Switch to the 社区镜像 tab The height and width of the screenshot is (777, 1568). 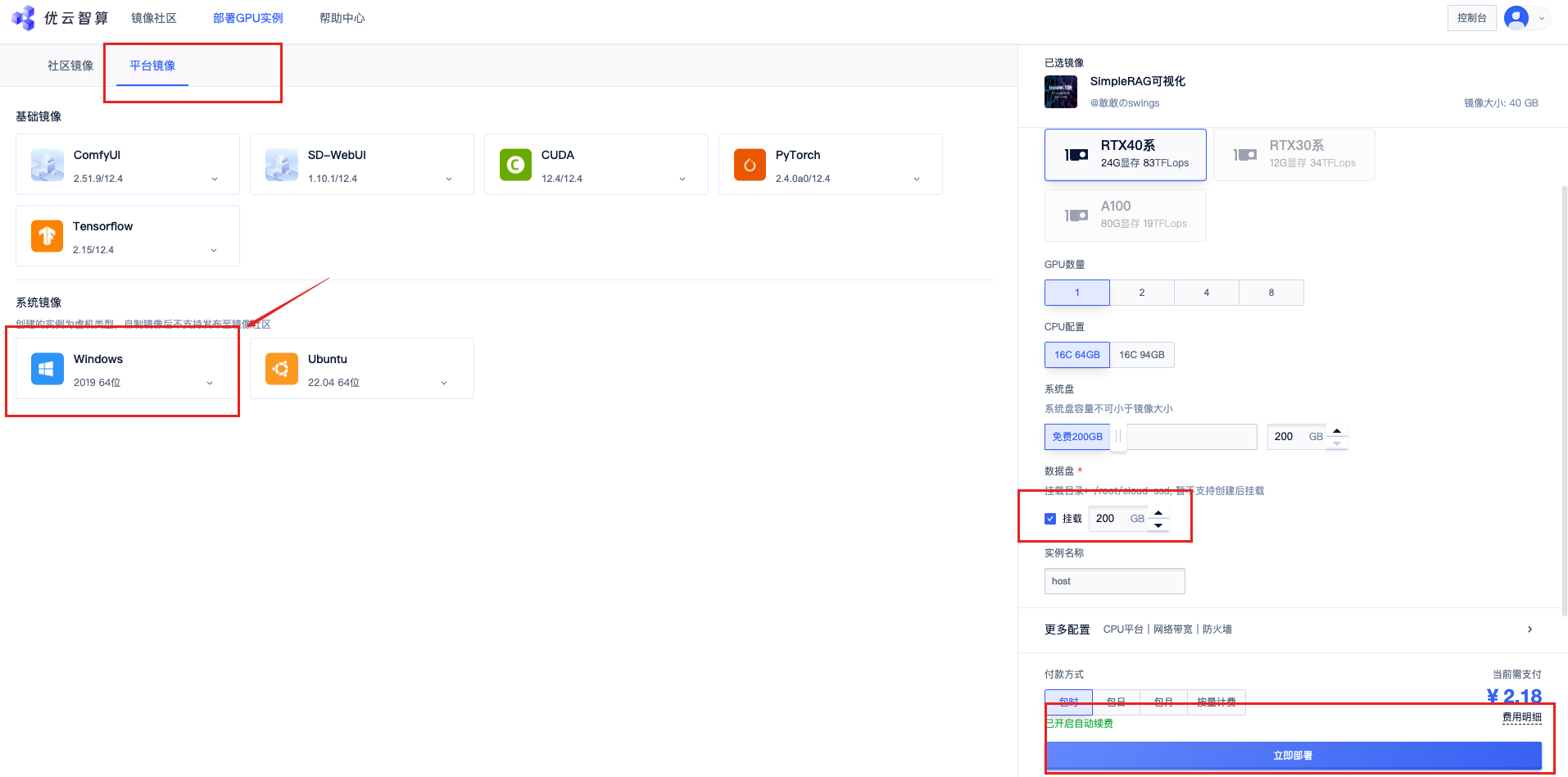click(70, 66)
